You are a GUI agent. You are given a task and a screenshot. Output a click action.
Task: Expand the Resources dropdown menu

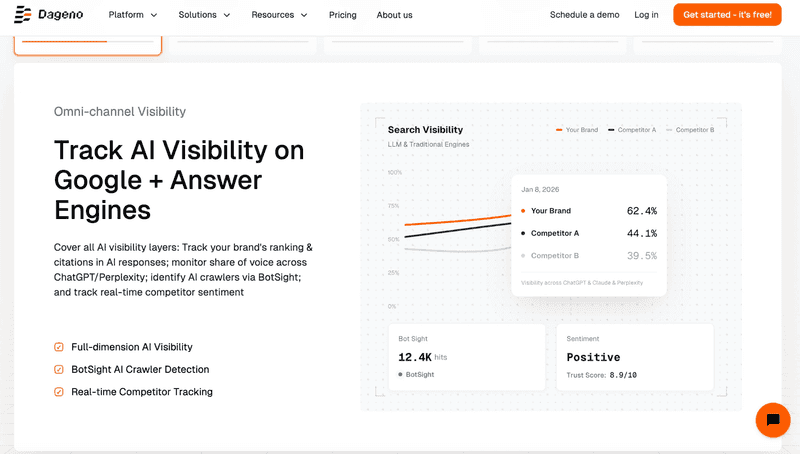click(279, 15)
